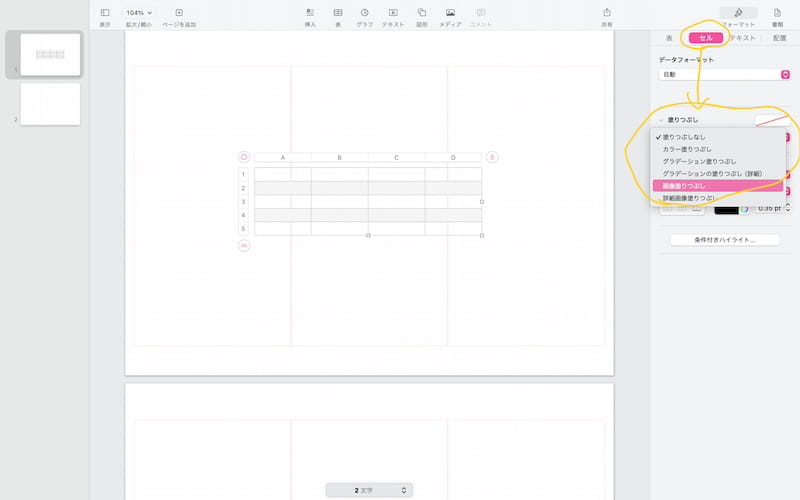
Task: Open the グラフ chart icon
Action: (x=365, y=12)
